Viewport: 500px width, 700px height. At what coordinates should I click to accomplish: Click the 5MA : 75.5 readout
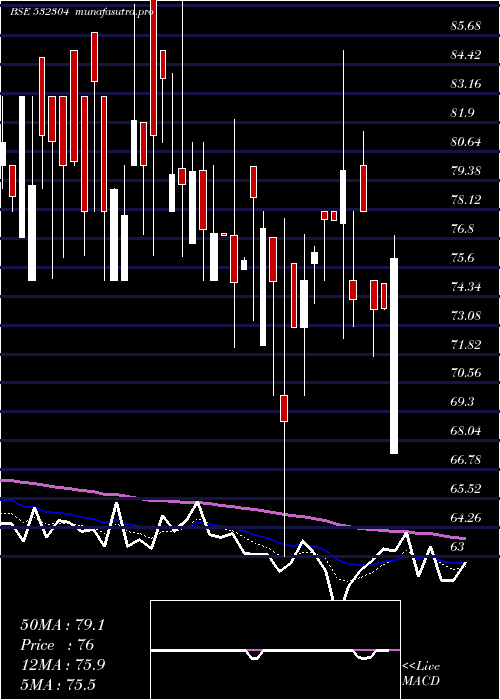tap(58, 684)
